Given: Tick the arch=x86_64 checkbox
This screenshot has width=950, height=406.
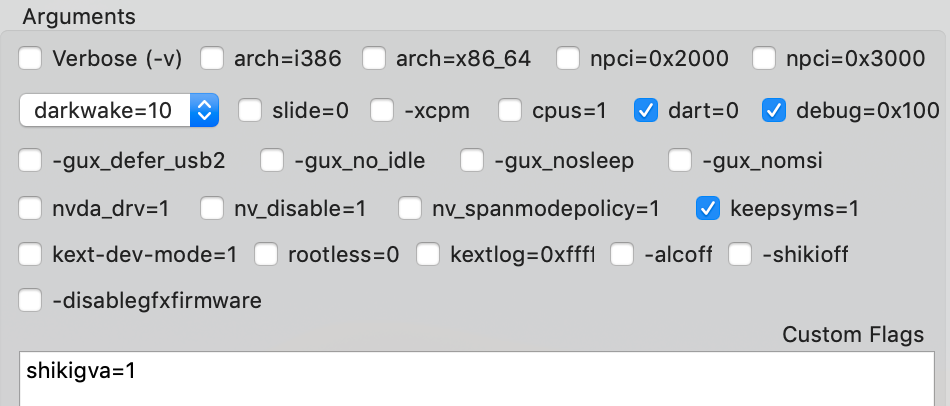Looking at the screenshot, I should (374, 59).
